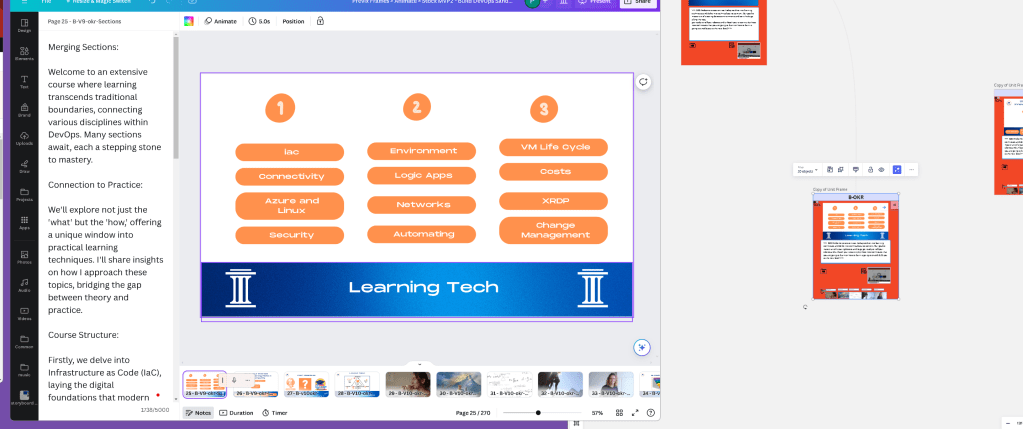Toggle visibility eye icon in floating toolbar
Screen dimensions: 1023x429
[881, 170]
